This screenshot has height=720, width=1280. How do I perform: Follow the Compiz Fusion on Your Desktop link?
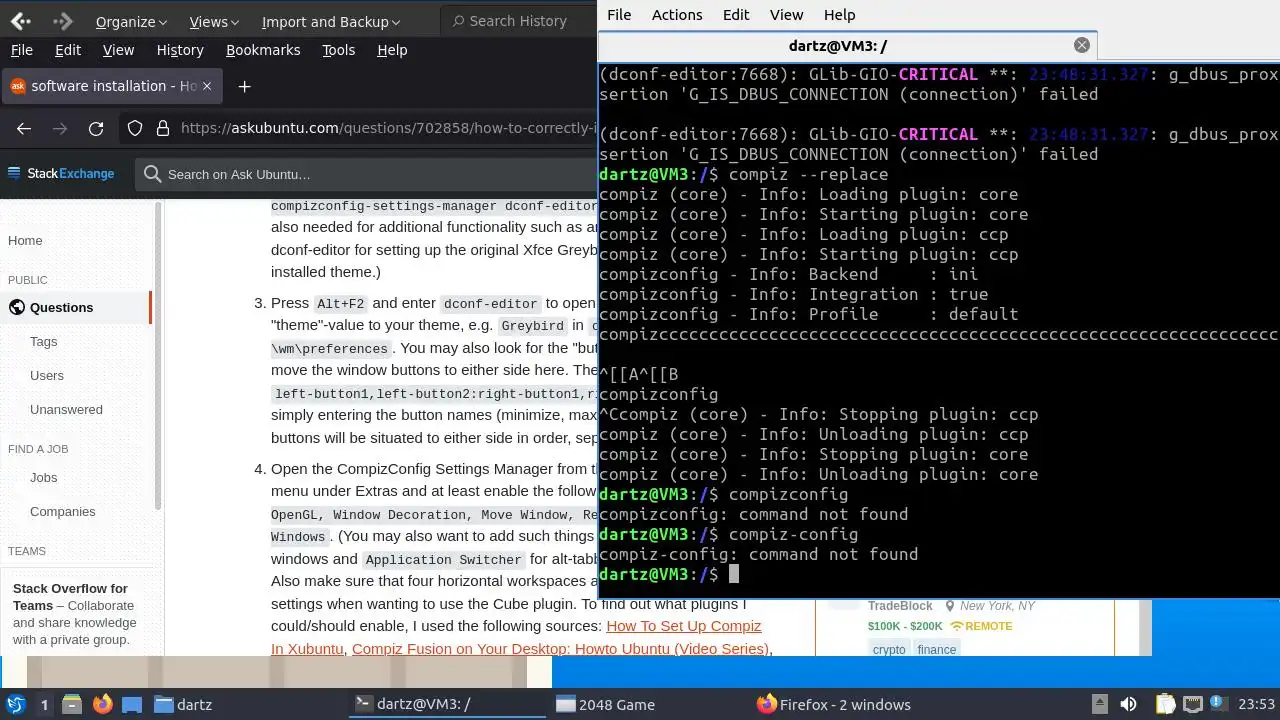click(560, 648)
